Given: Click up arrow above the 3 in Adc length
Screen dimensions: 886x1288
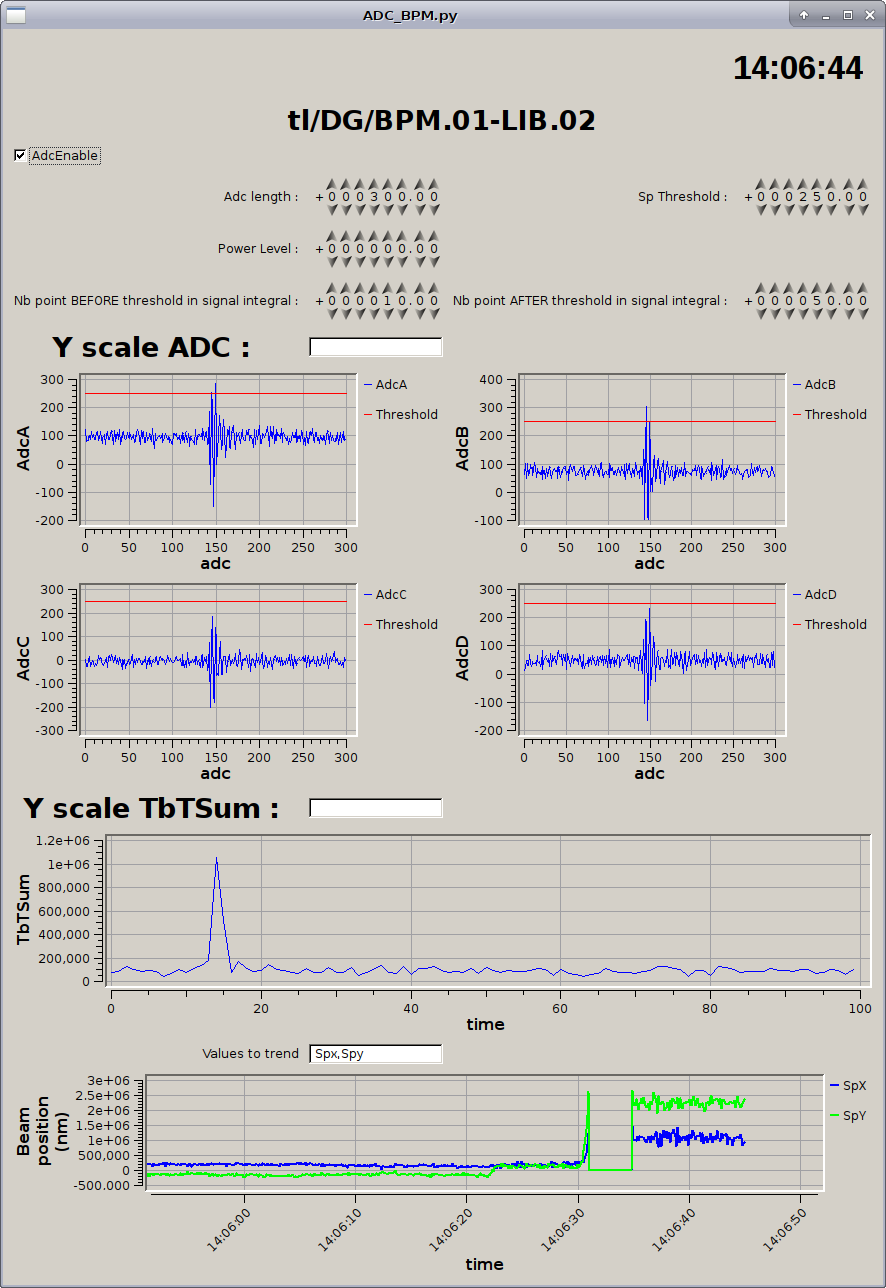Looking at the screenshot, I should (375, 184).
